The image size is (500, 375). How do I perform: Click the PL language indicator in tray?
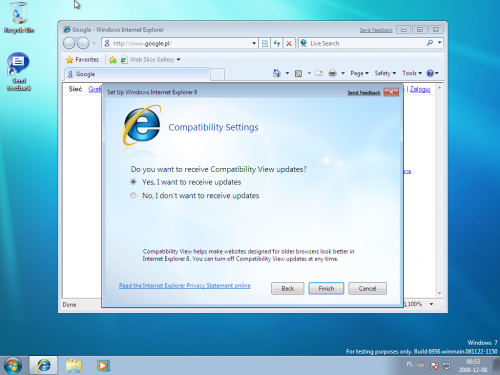point(410,365)
